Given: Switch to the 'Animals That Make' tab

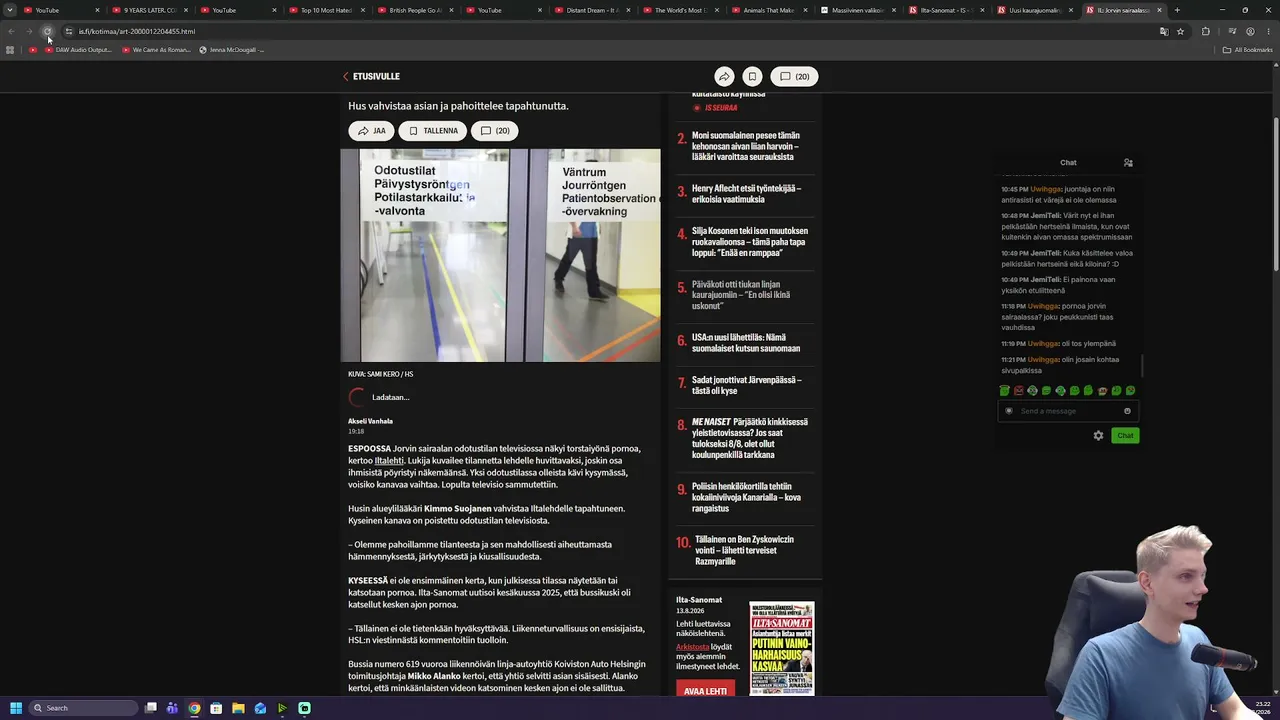Looking at the screenshot, I should point(767,10).
